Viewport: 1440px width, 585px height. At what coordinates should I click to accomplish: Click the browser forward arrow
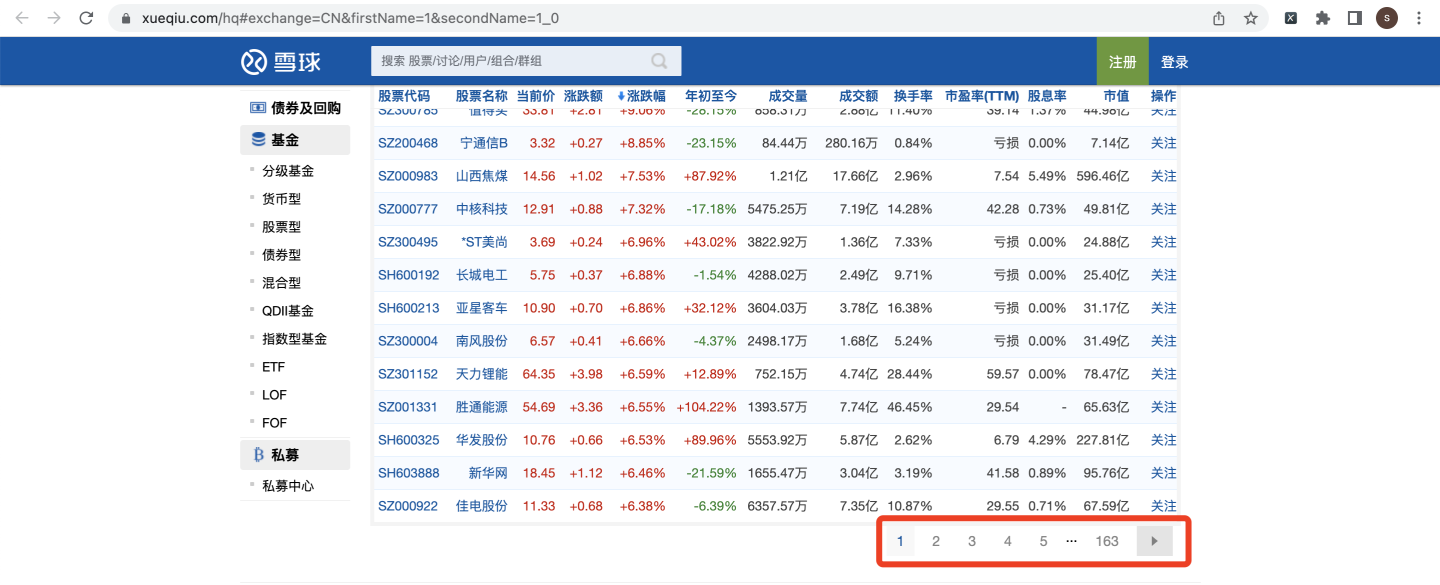tap(54, 18)
